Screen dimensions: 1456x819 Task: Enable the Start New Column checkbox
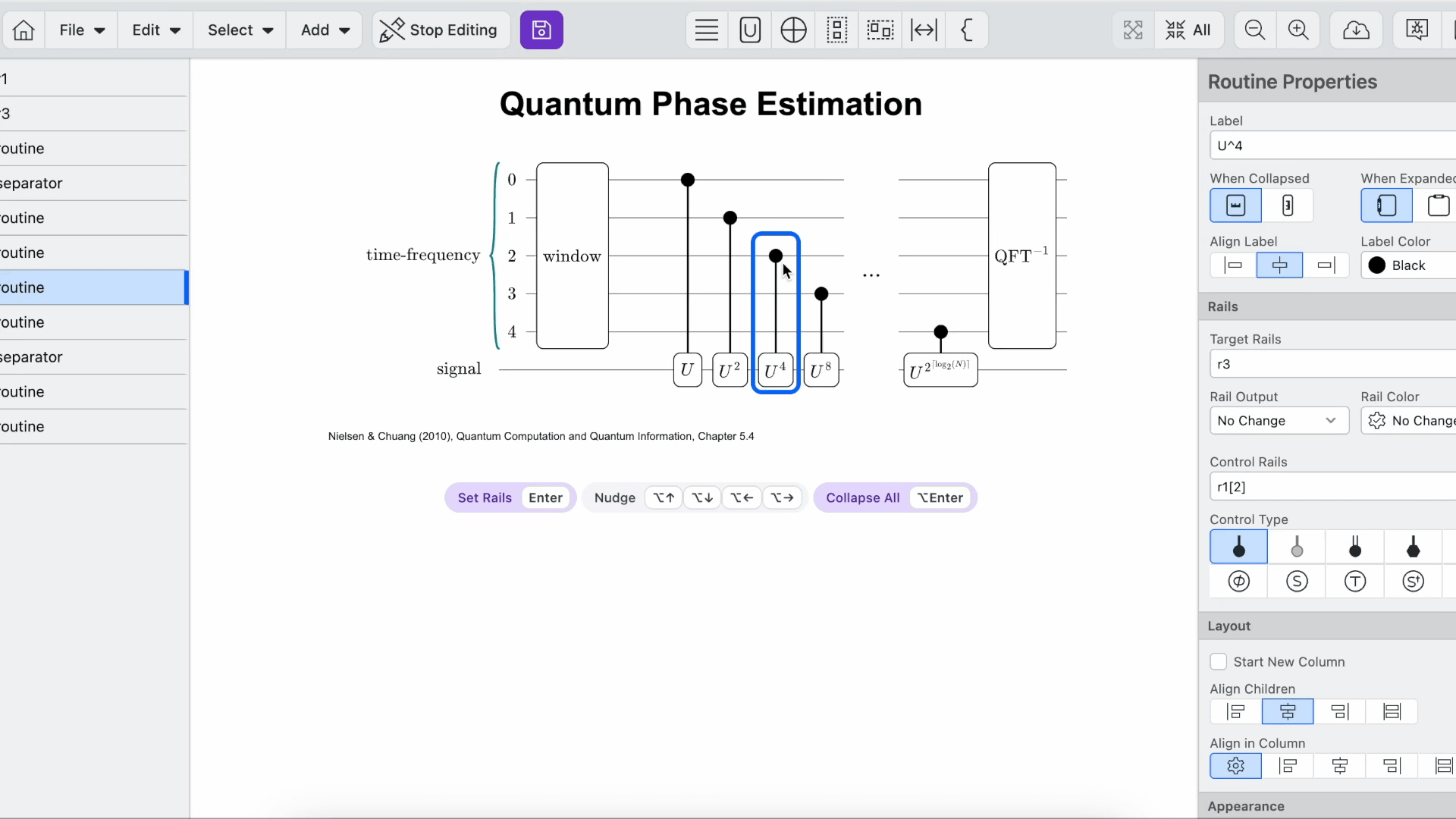coord(1219,662)
